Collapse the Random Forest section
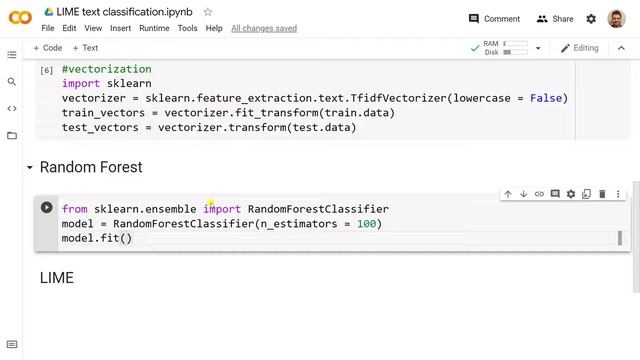The height and width of the screenshot is (360, 640). [29, 167]
